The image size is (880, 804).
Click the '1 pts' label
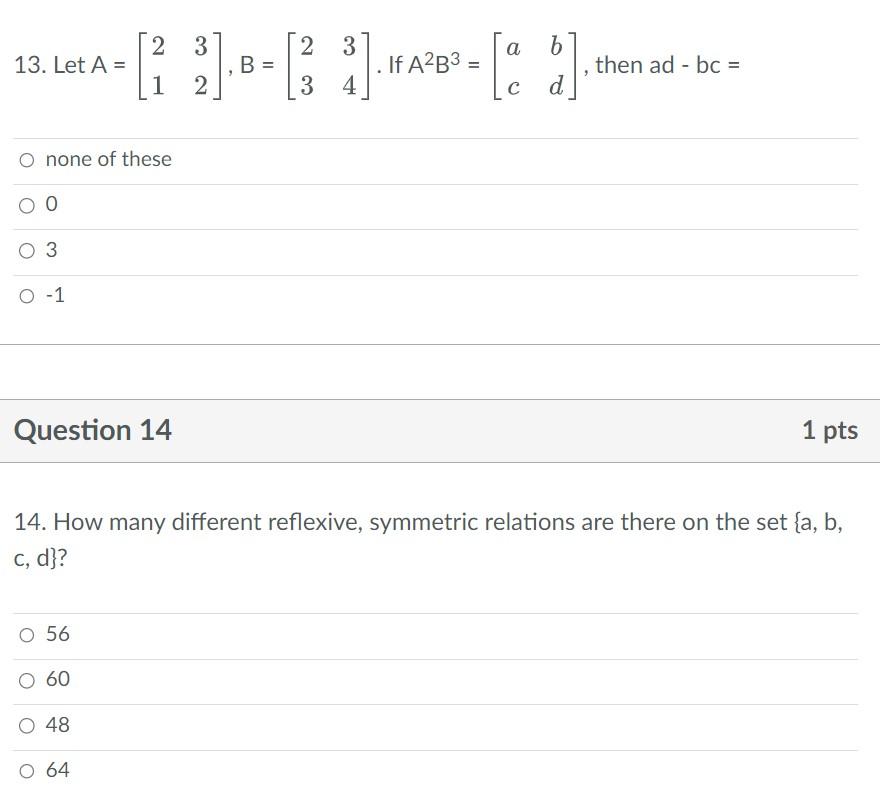830,430
